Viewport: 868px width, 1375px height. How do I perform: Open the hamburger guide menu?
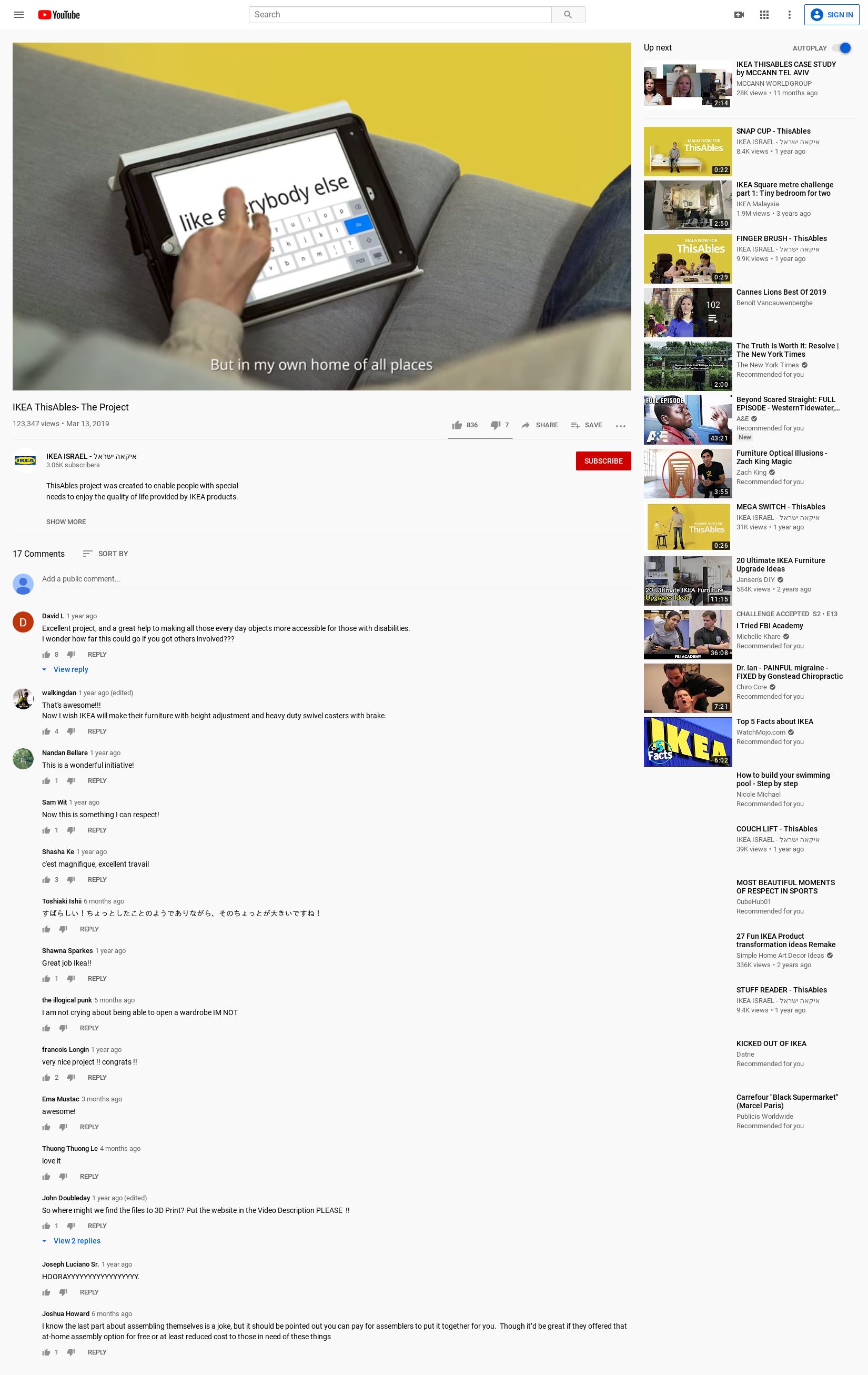tap(19, 15)
